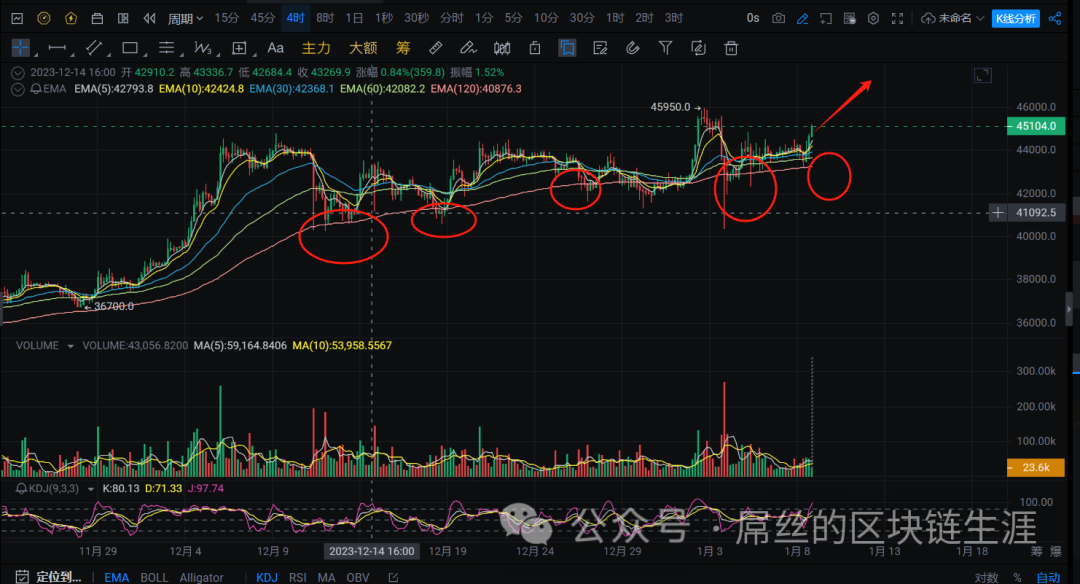
Task: Take a chart screenshot with camera icon
Action: tap(778, 19)
